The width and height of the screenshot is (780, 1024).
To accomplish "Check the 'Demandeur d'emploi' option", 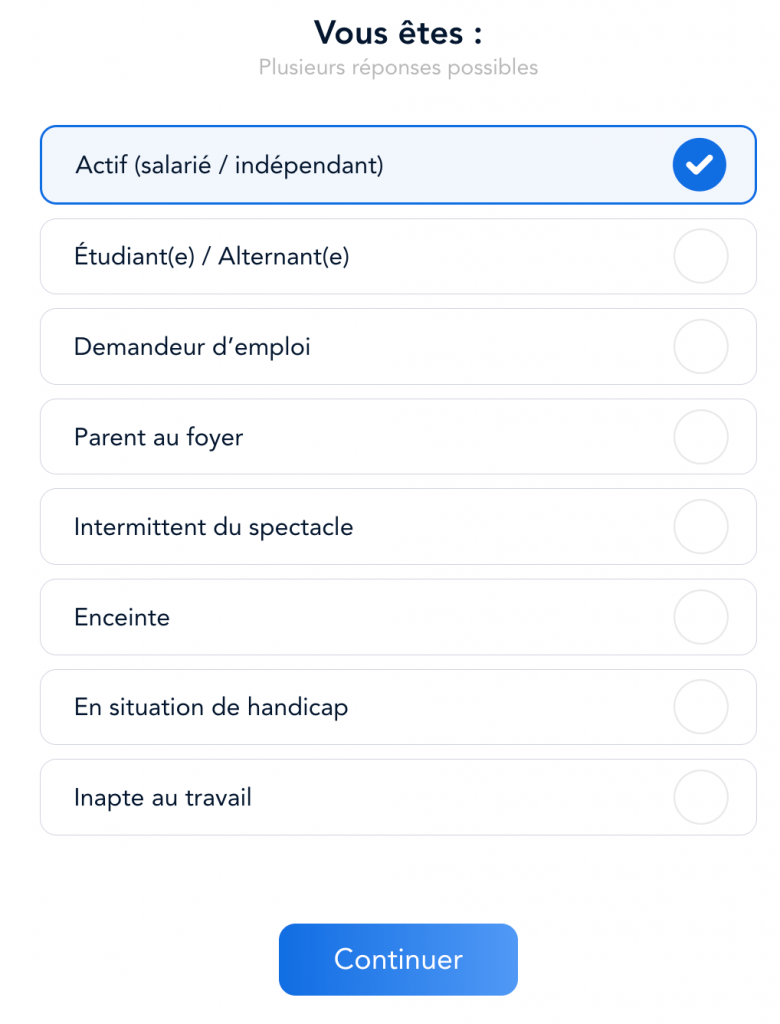I will point(398,346).
